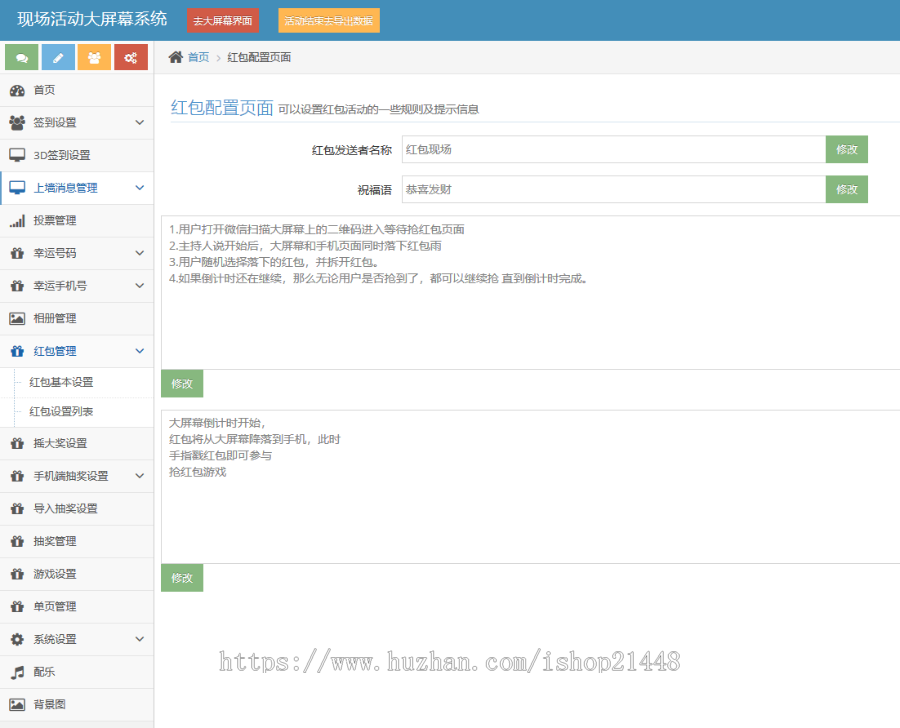Expand the 系统设置 chevron
The height and width of the screenshot is (728, 900).
(139, 639)
